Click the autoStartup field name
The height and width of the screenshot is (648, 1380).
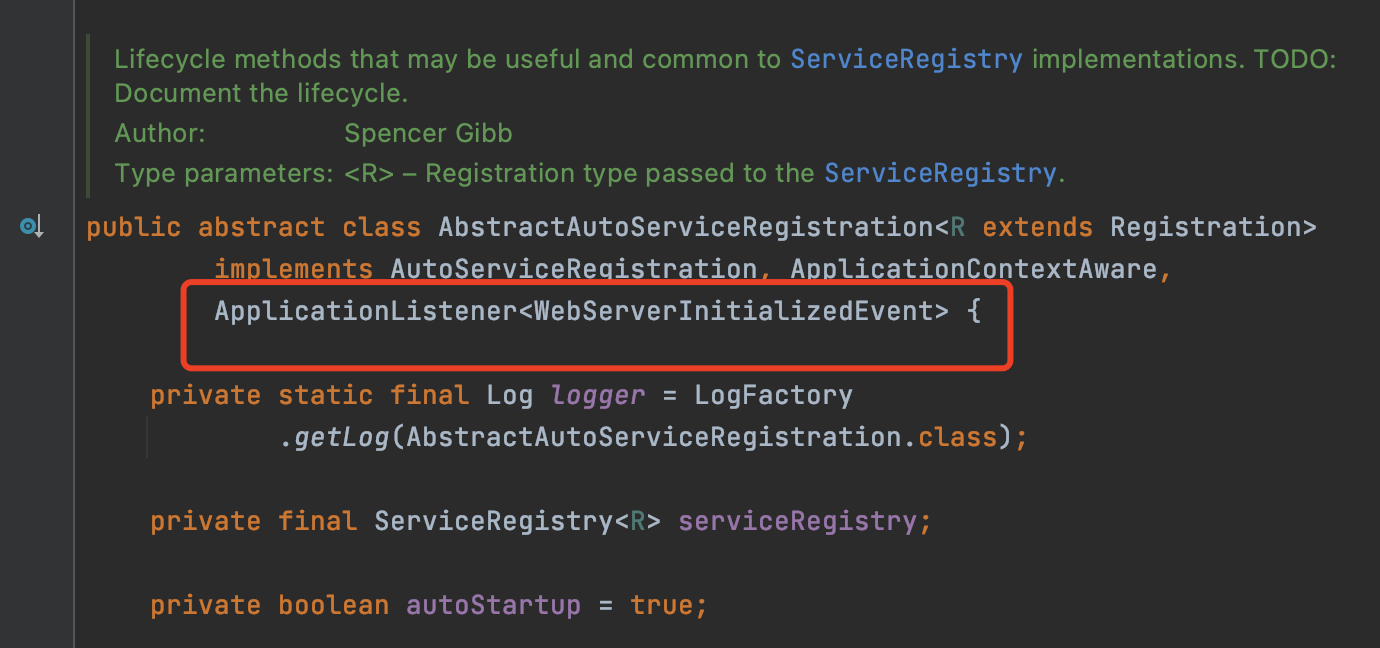coord(493,605)
